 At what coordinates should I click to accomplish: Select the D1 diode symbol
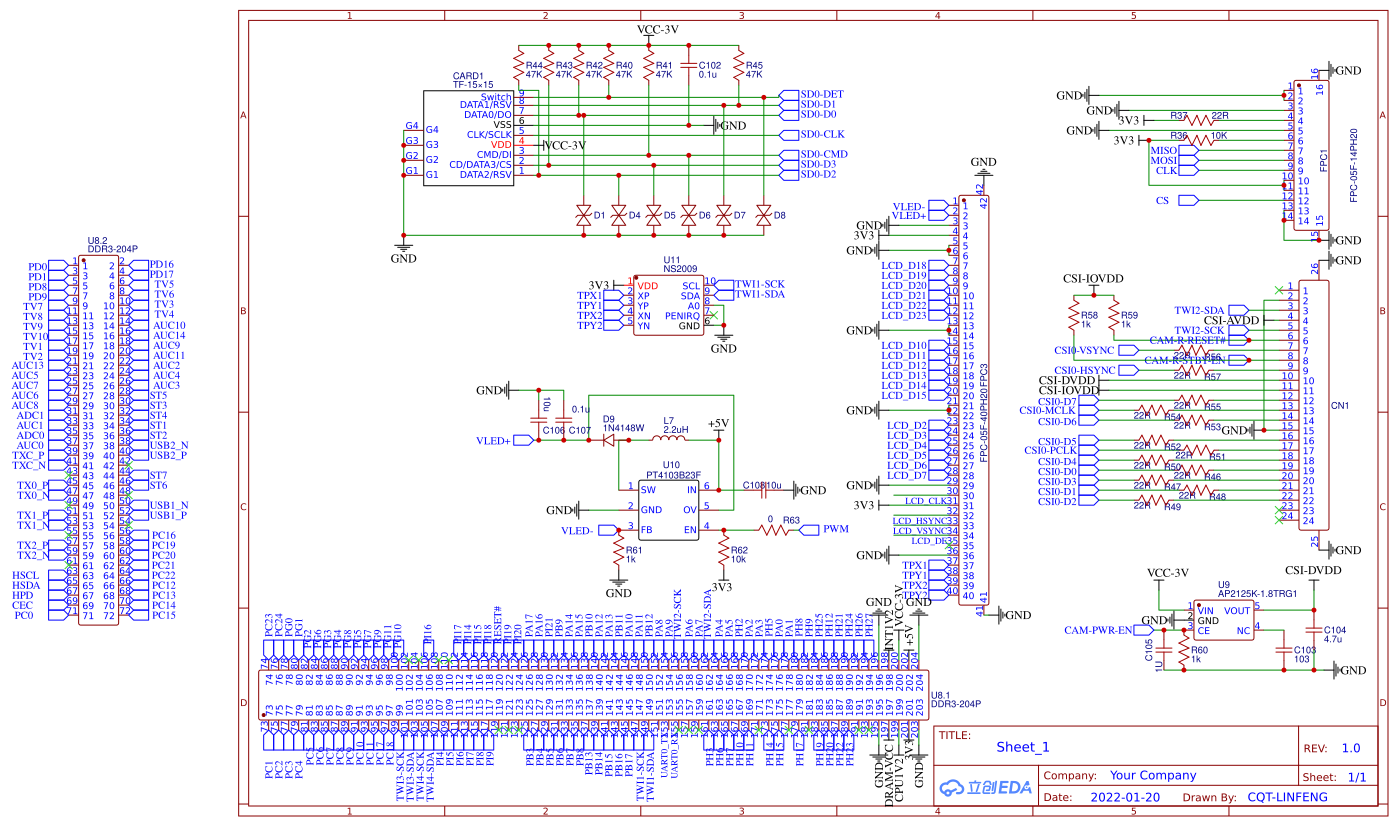pyautogui.click(x=583, y=215)
